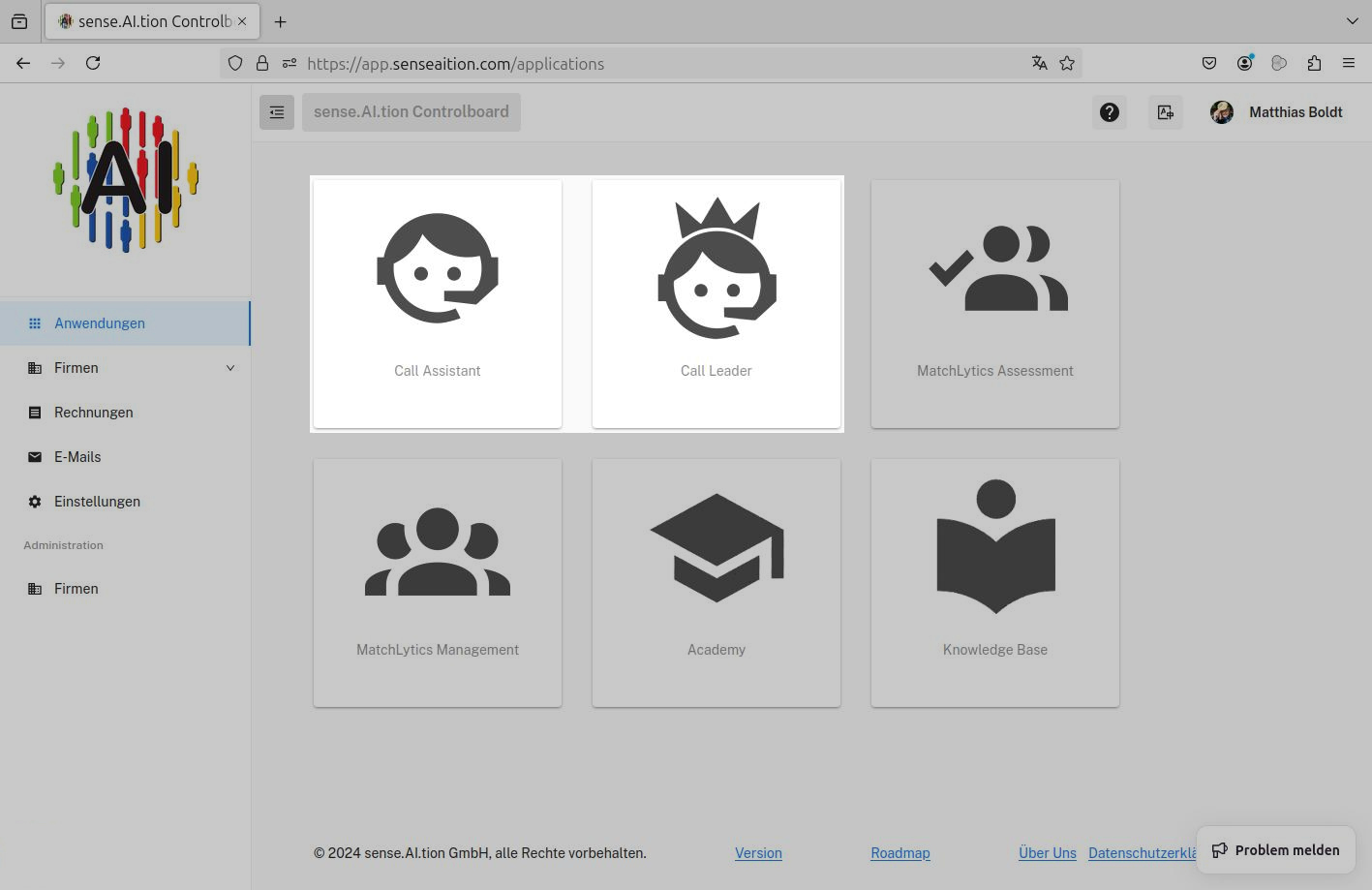Image resolution: width=1372 pixels, height=890 pixels.
Task: Click the Anwendungen grid icon
Action: 35,323
